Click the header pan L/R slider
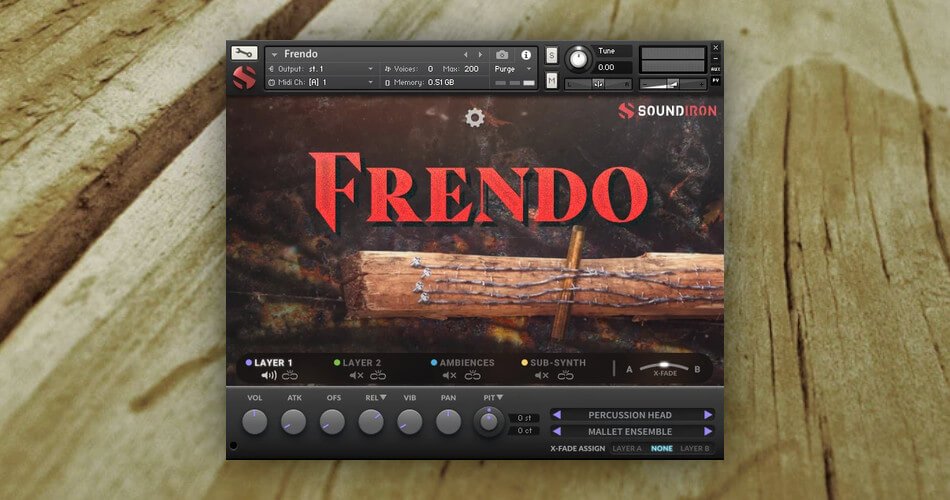This screenshot has width=950, height=500. 599,84
